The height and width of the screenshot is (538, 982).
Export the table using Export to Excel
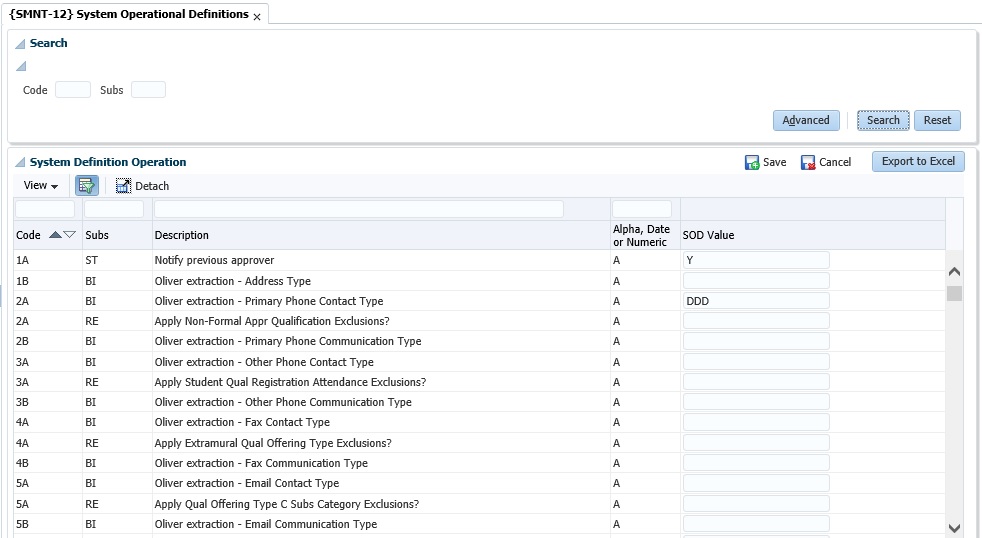[918, 161]
